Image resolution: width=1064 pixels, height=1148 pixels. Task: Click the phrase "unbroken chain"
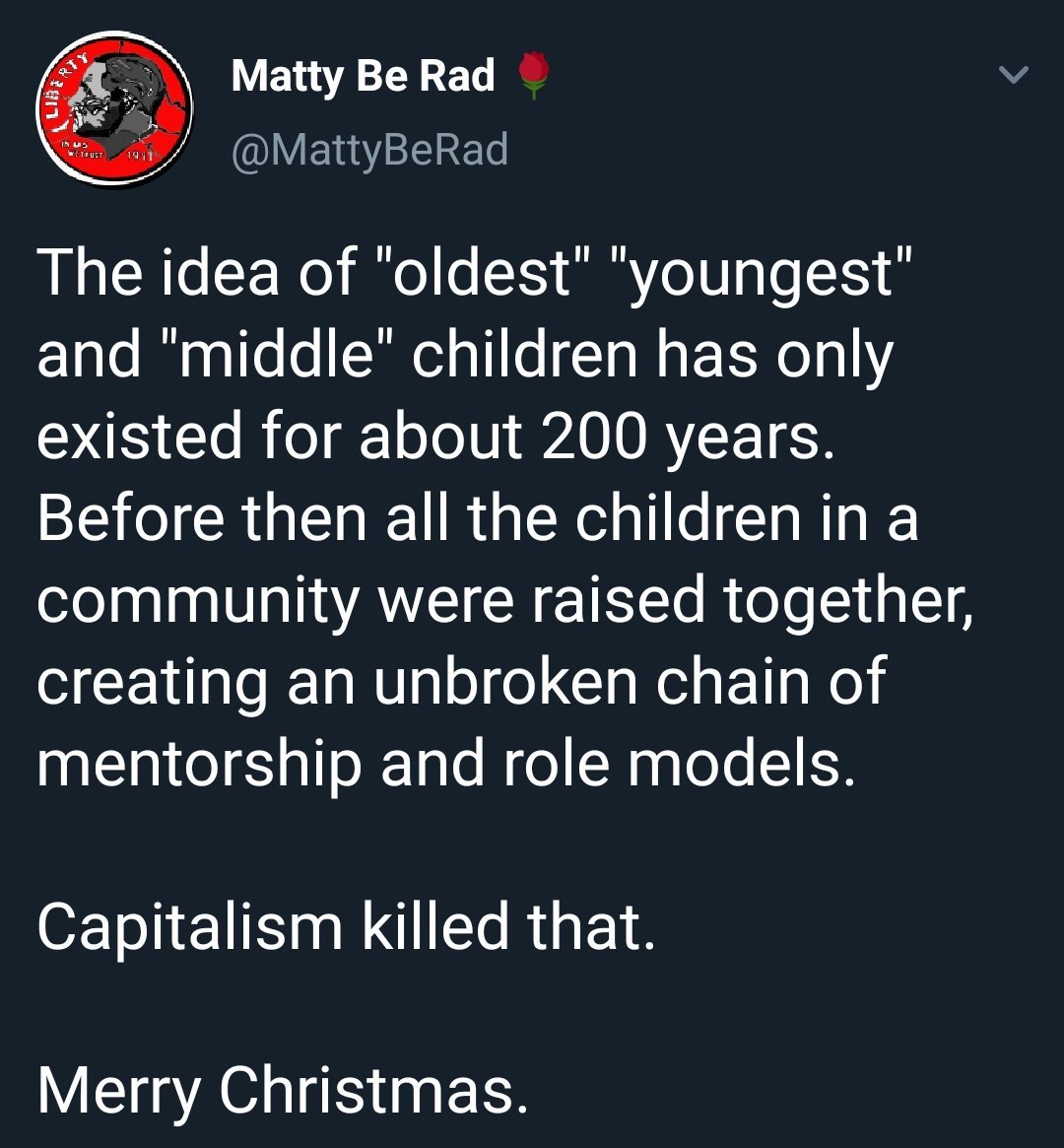pos(557,680)
